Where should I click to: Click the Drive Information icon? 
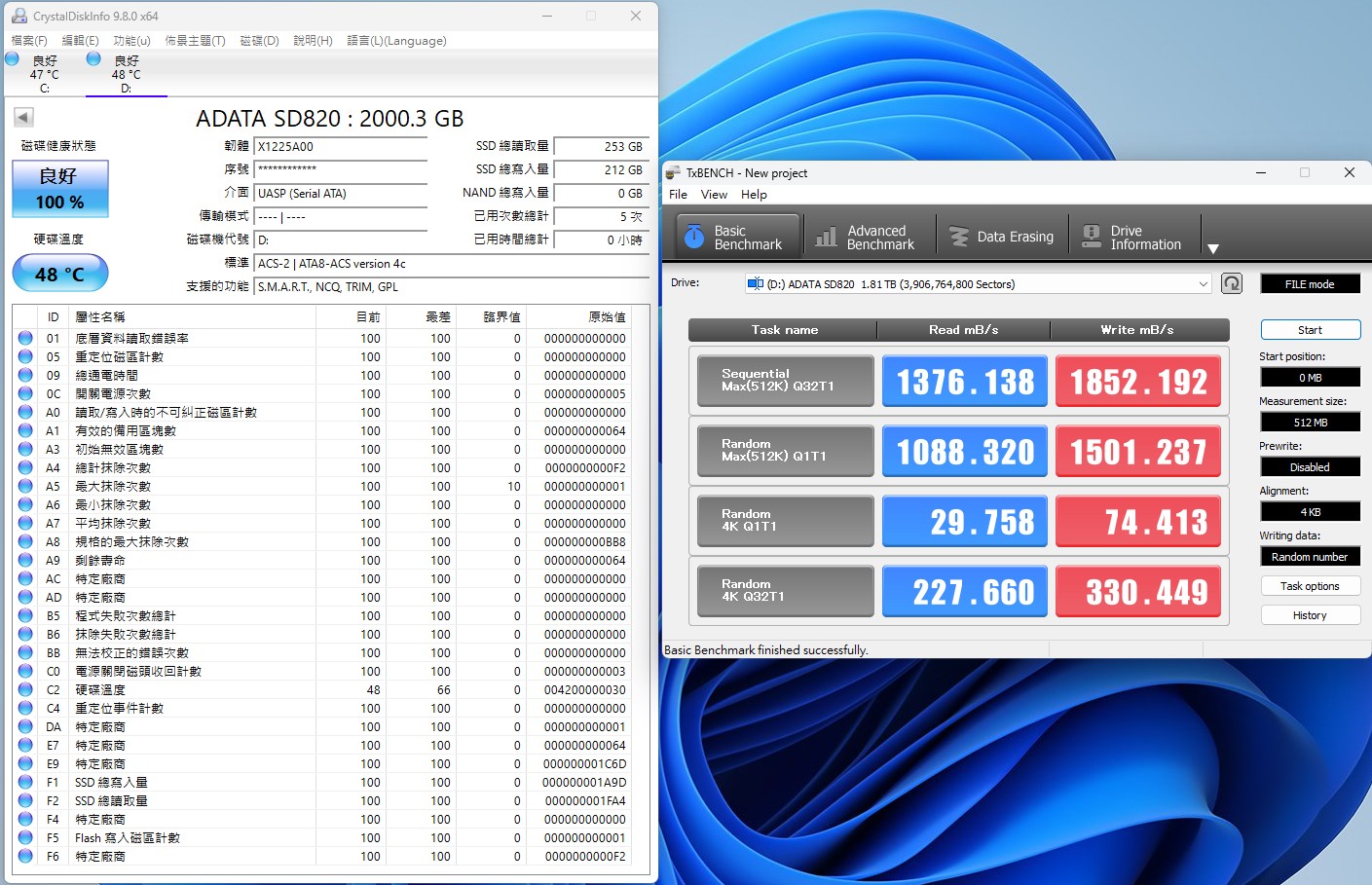1092,237
